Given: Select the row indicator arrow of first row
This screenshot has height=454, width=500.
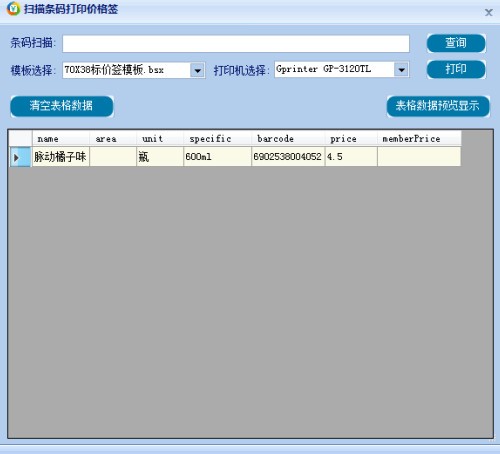Looking at the screenshot, I should pyautogui.click(x=20, y=157).
